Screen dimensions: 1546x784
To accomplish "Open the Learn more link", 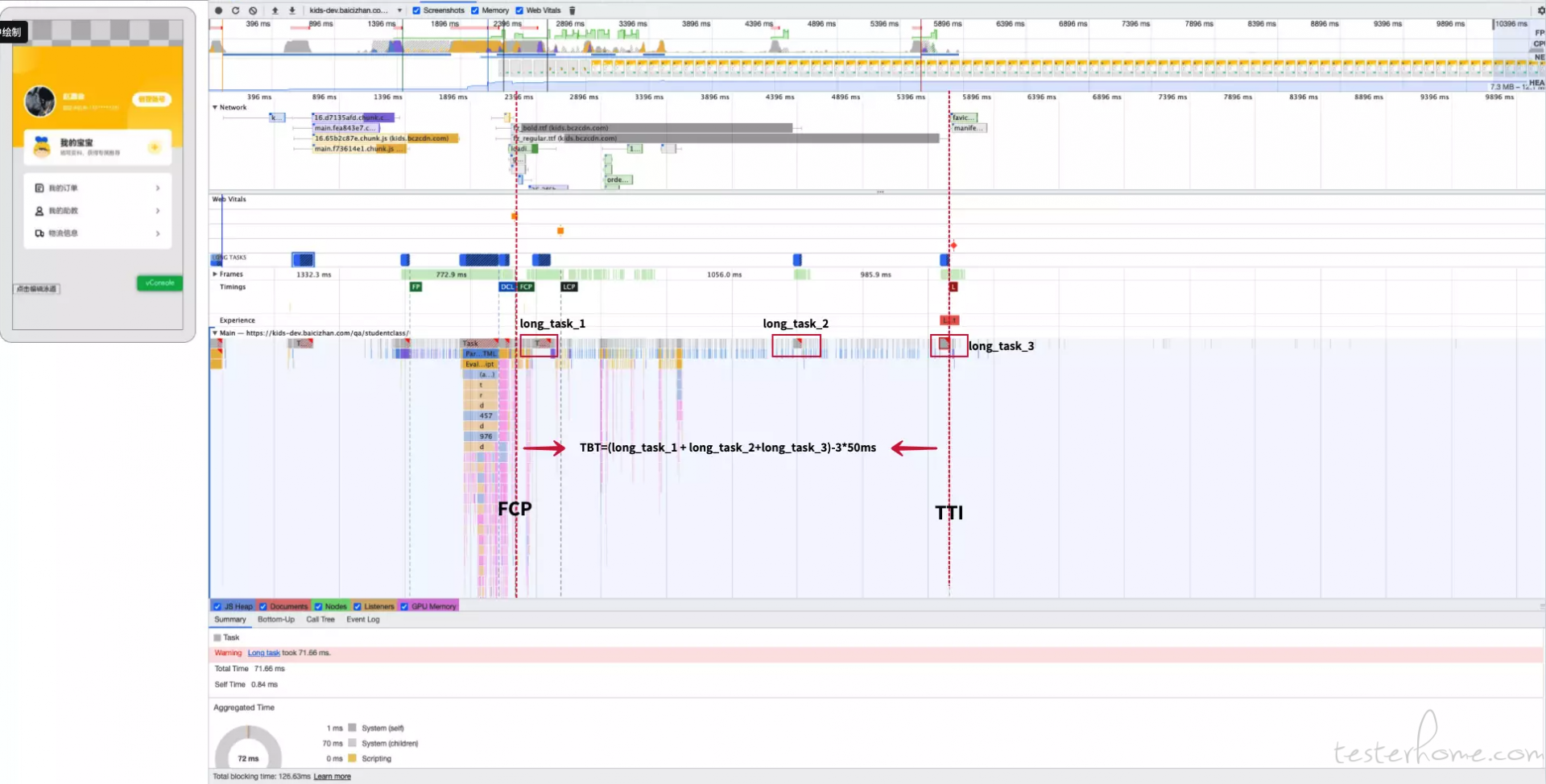I will pyautogui.click(x=332, y=776).
